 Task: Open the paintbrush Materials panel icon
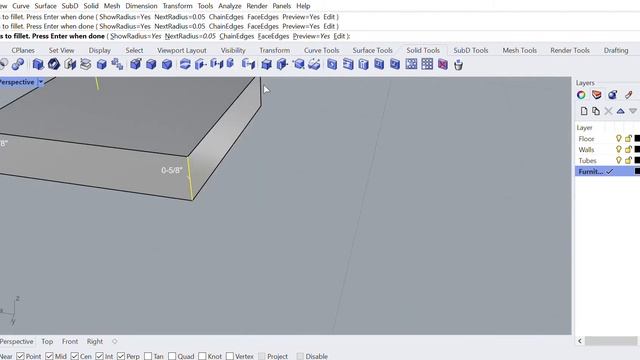click(x=629, y=95)
